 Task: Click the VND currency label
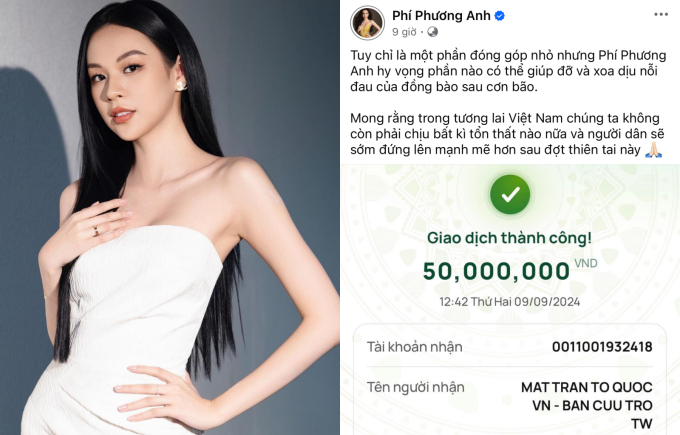pos(586,263)
